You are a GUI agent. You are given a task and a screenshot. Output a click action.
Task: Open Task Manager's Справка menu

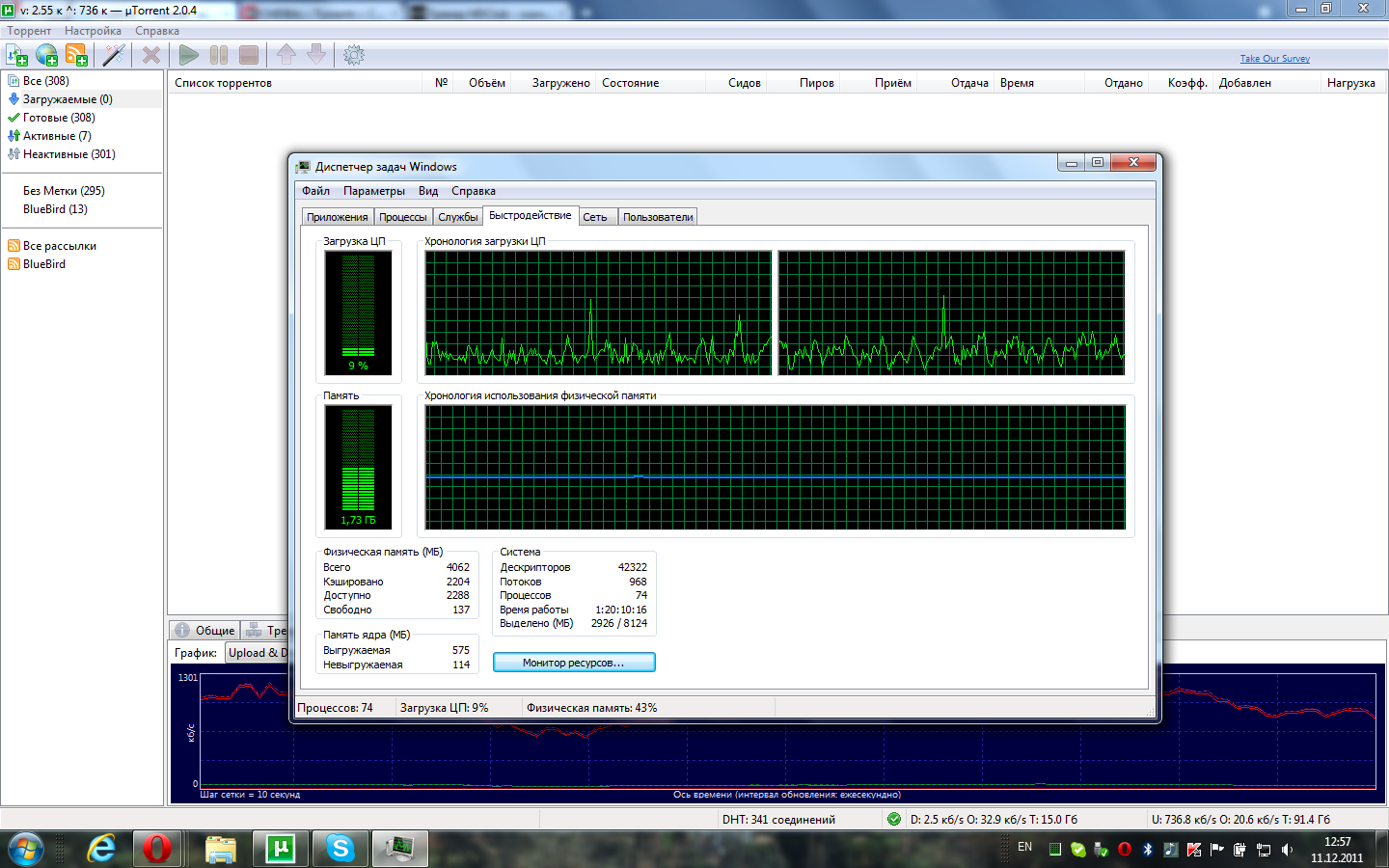(x=474, y=191)
